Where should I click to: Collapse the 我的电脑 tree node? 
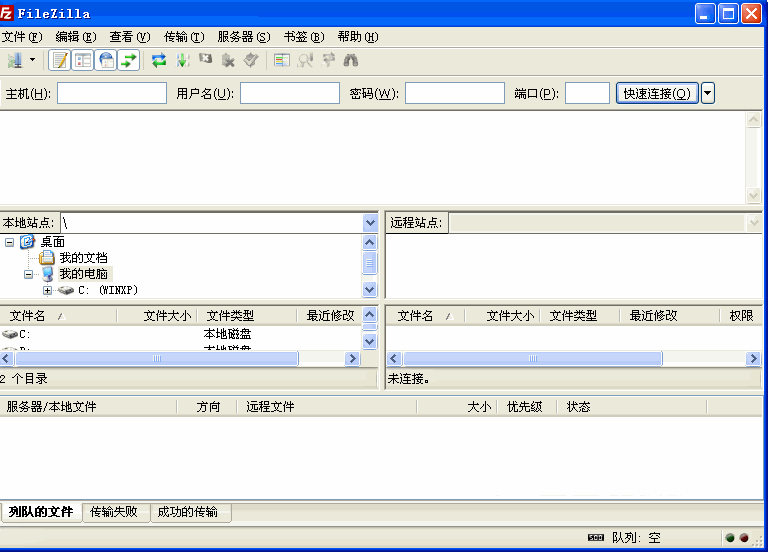(28, 275)
